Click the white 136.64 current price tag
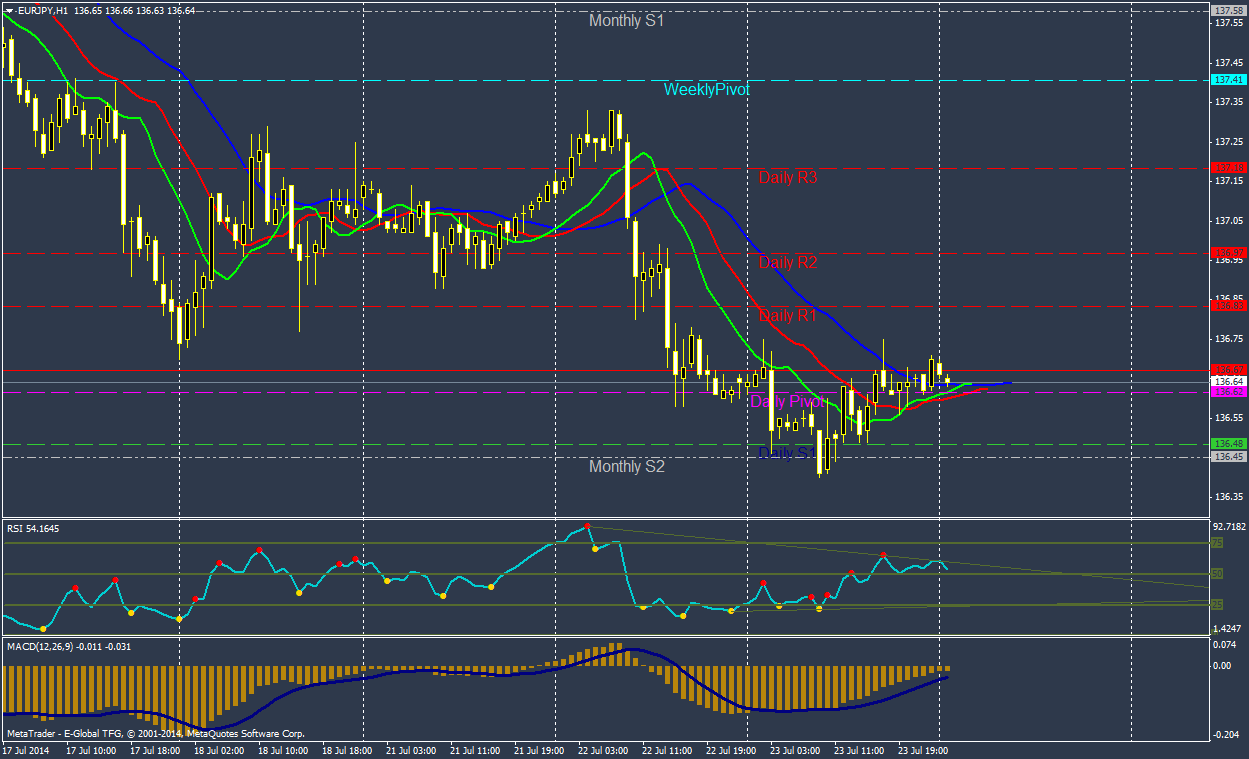This screenshot has width=1249, height=759. 1227,381
